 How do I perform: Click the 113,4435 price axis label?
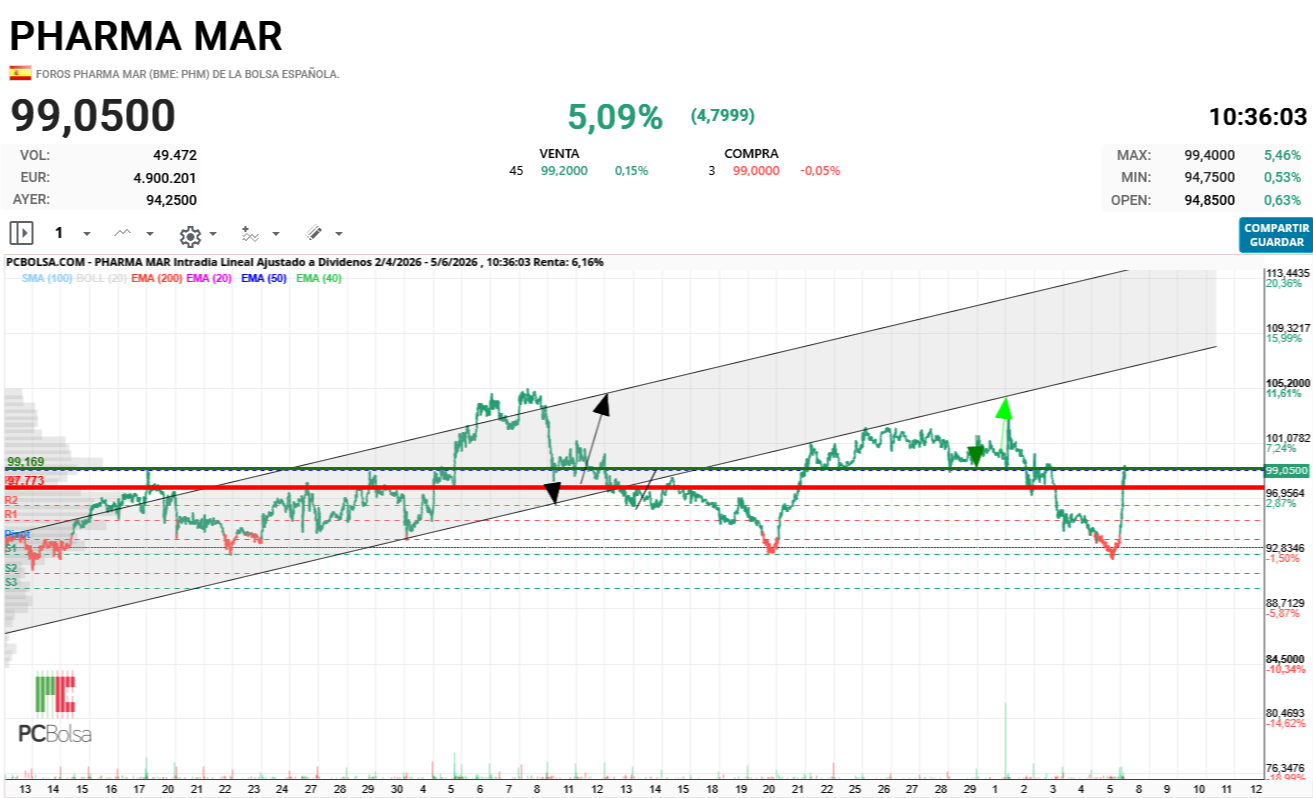point(1288,273)
